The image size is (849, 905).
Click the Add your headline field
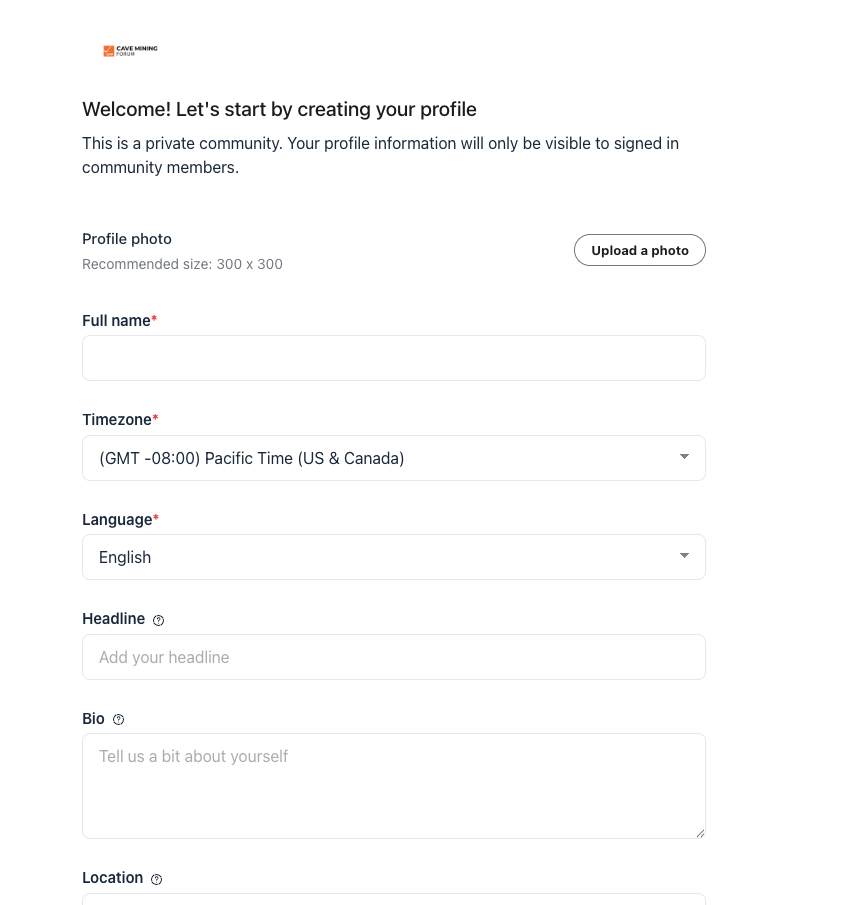coord(394,657)
